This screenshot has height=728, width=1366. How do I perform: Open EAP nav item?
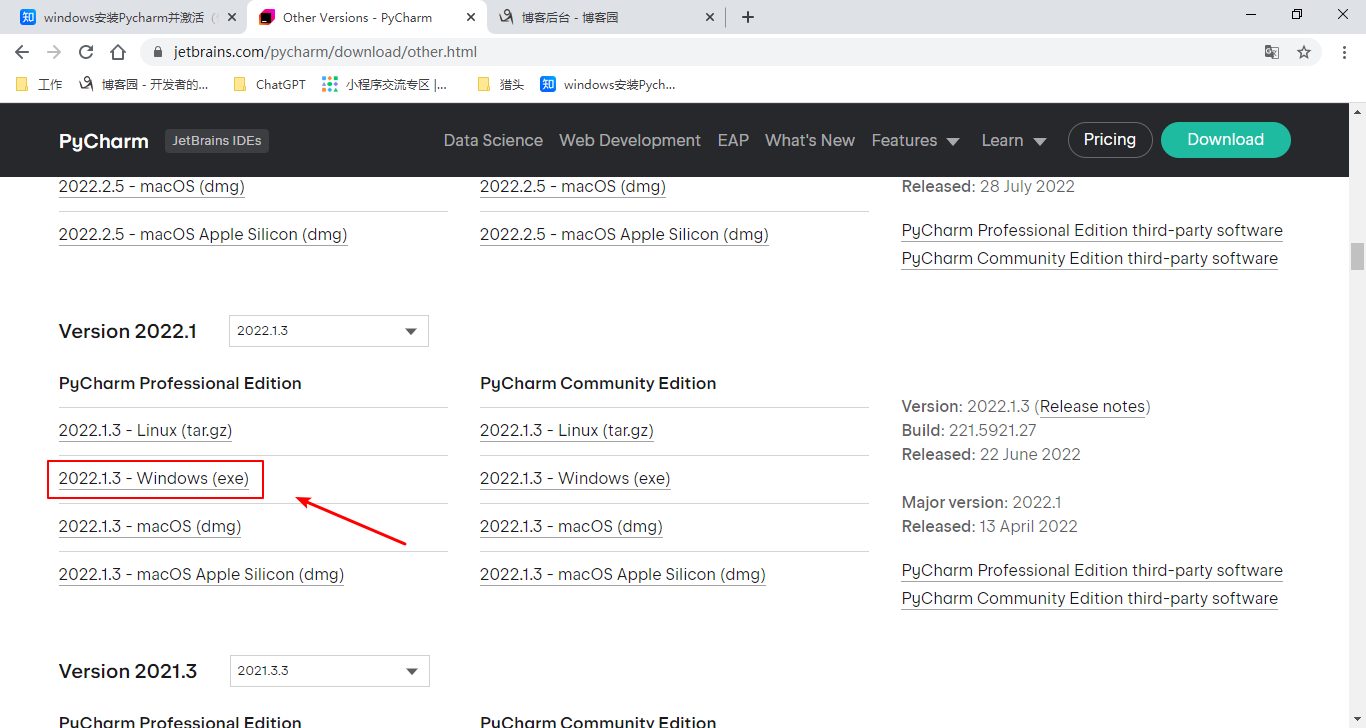click(733, 140)
